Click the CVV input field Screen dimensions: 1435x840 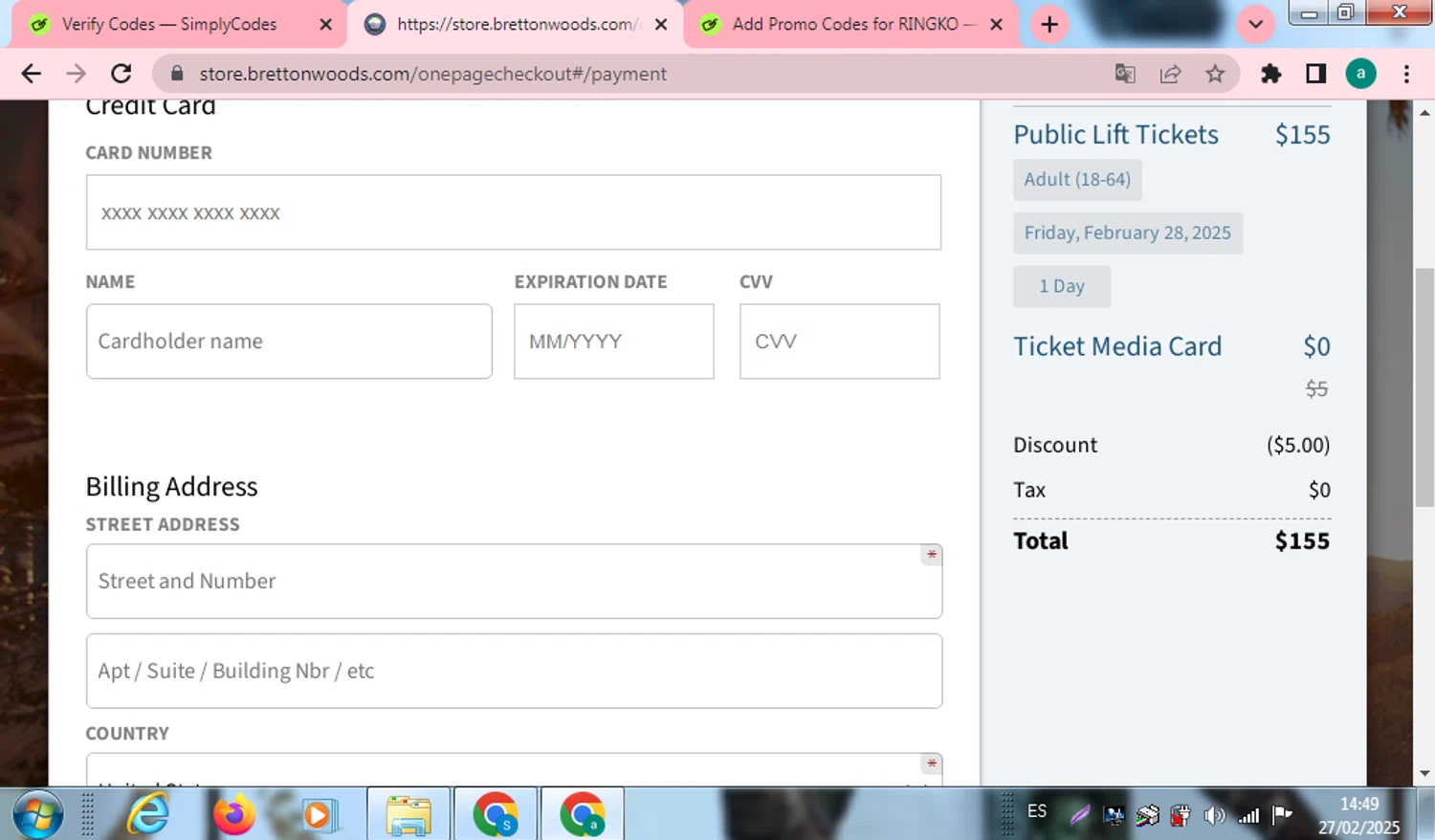[840, 342]
